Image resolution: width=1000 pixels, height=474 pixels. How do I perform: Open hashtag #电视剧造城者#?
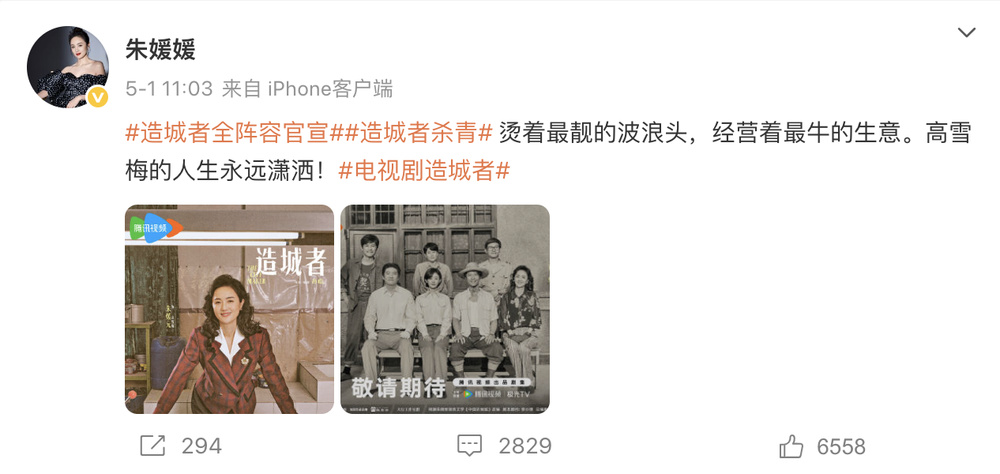click(x=423, y=171)
